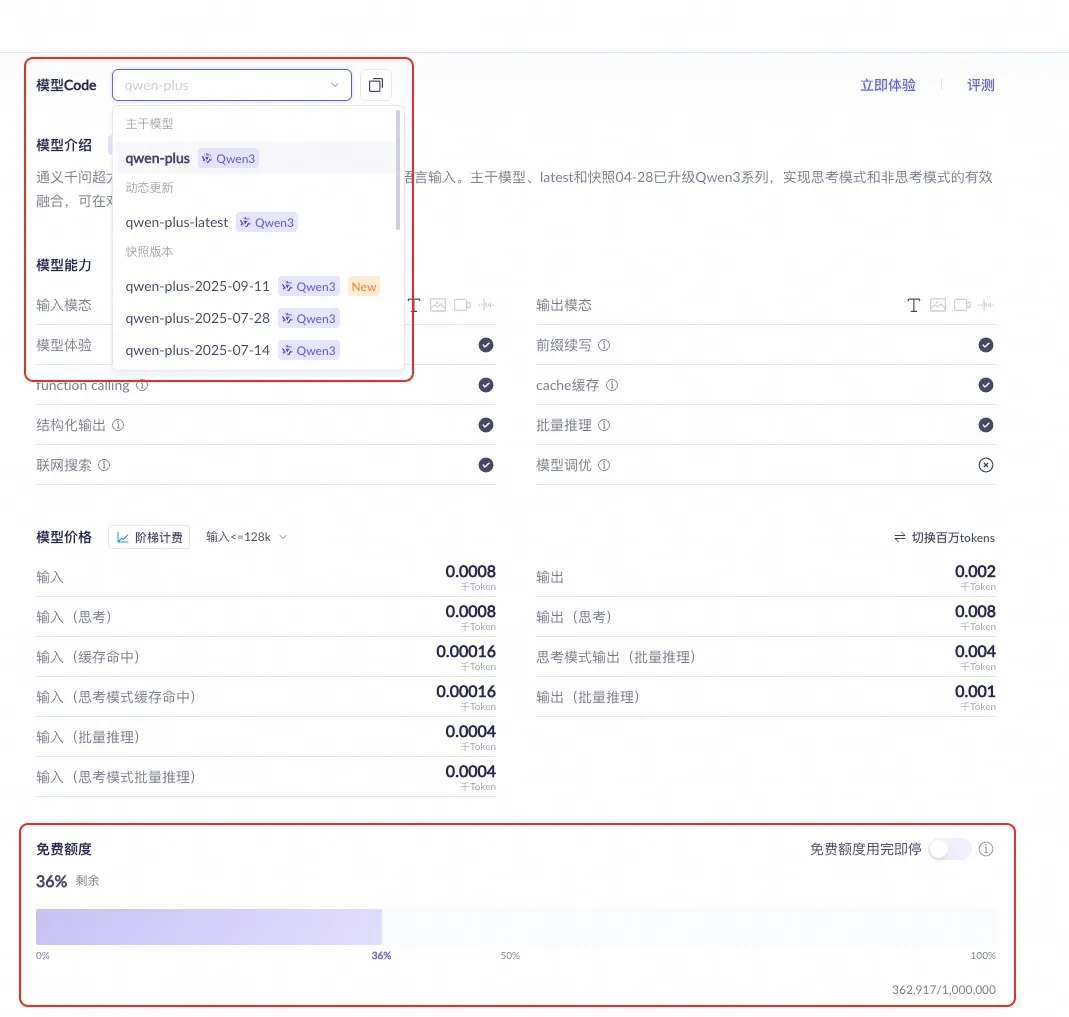Click the output image modality icon
Viewport: 1069px width, 1017px height.
click(938, 305)
